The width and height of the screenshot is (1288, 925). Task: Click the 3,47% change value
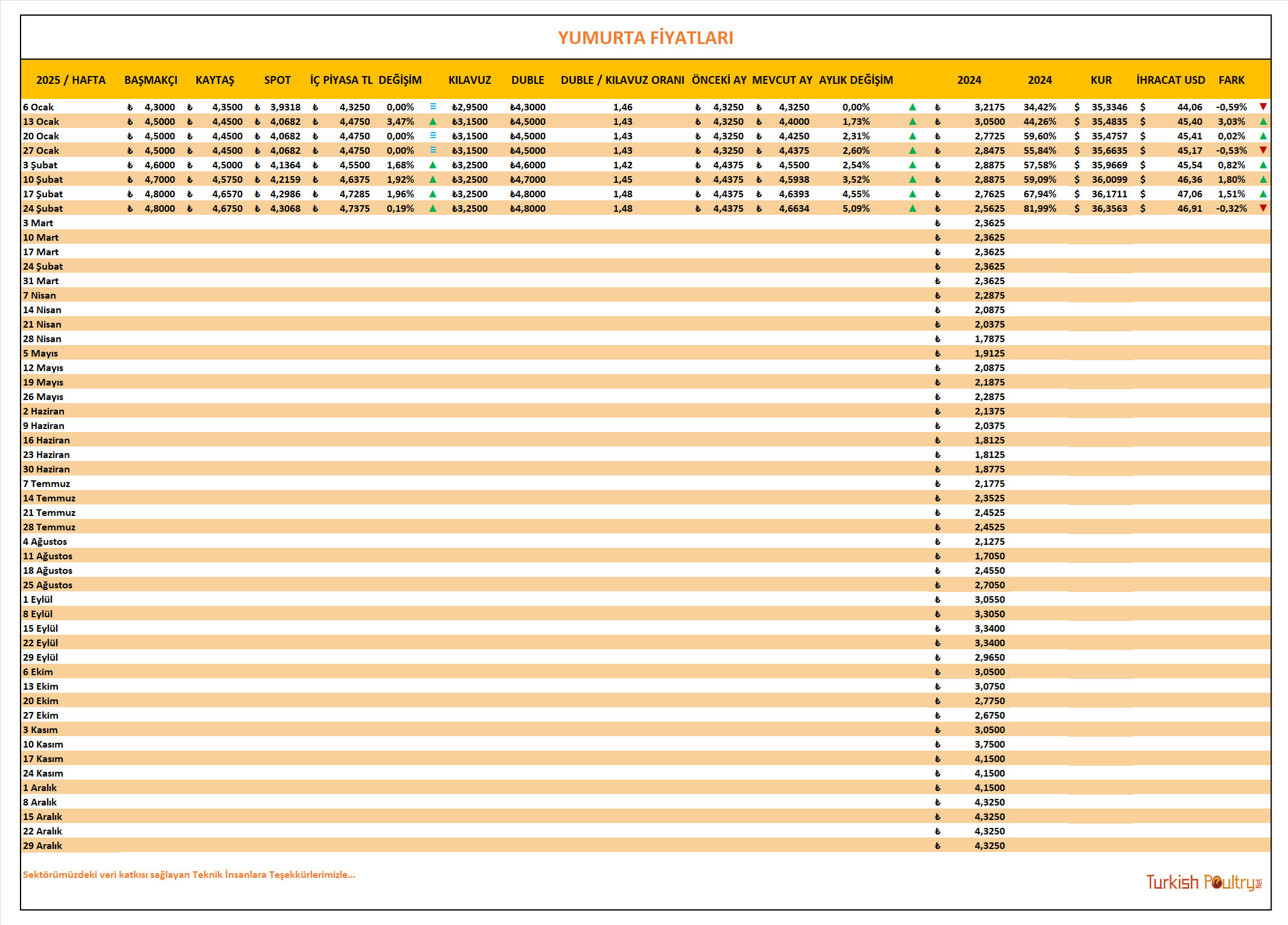click(400, 121)
